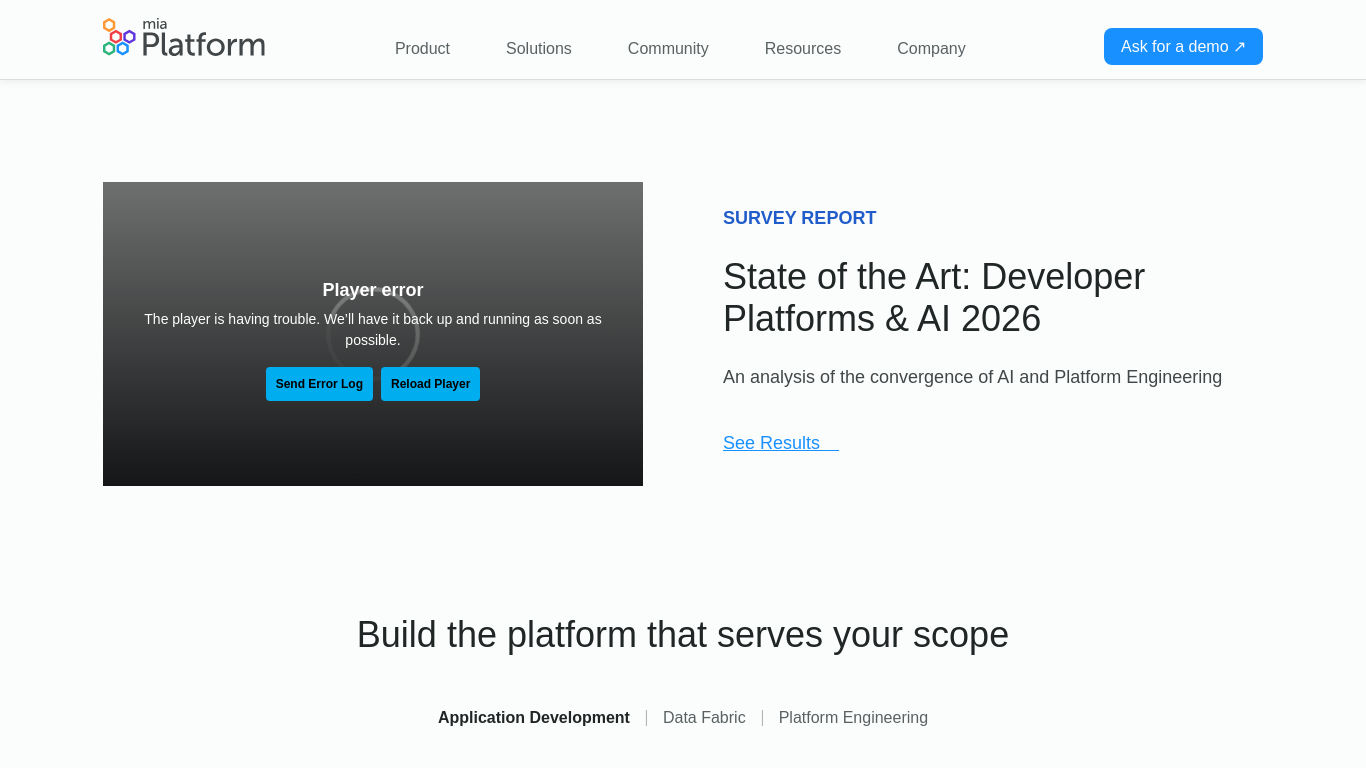Click the State of the Art report heading
Viewport: 1366px width, 768px height.
[934, 297]
